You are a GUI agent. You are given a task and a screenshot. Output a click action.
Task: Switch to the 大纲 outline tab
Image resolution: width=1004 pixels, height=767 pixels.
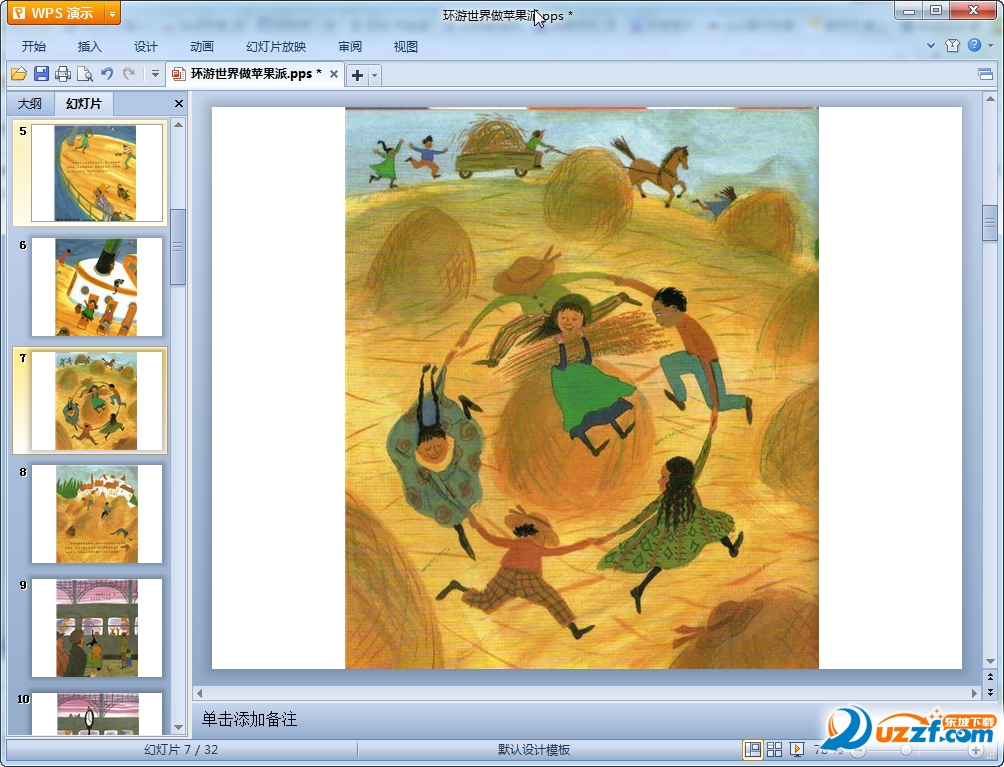[29, 104]
